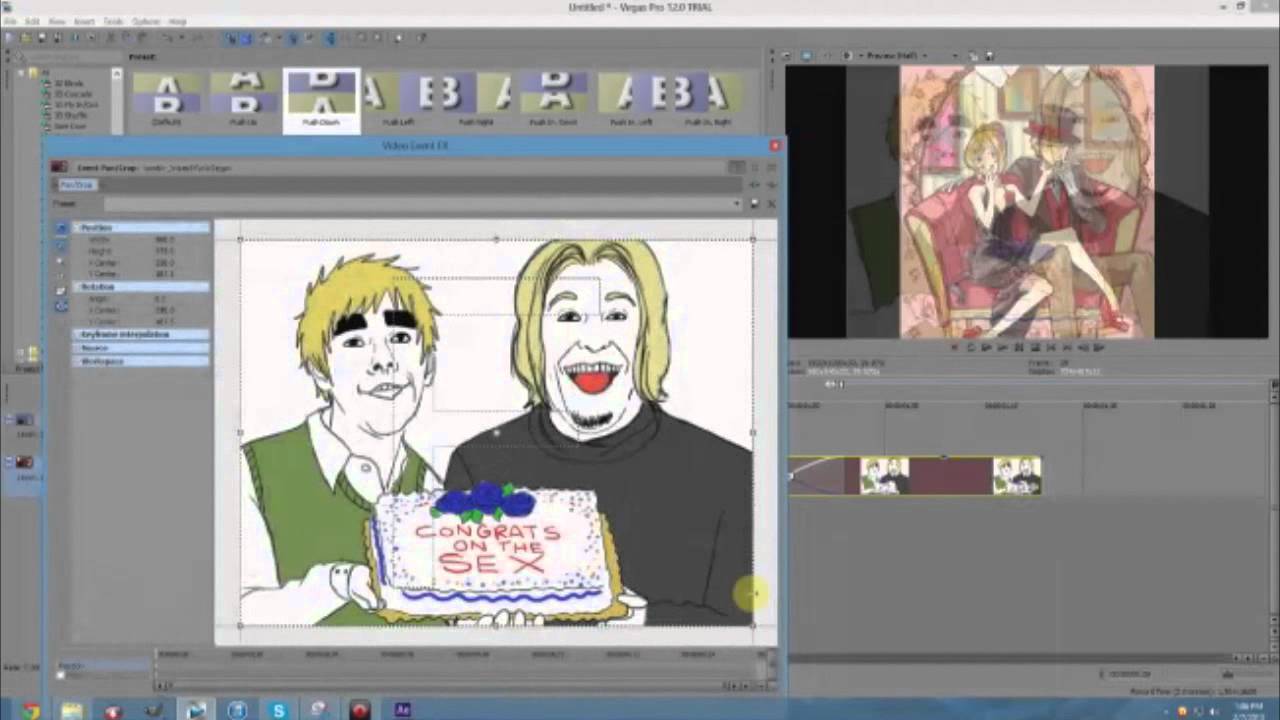Click the bottom-right crop handle
The image size is (1280, 720).
[753, 626]
